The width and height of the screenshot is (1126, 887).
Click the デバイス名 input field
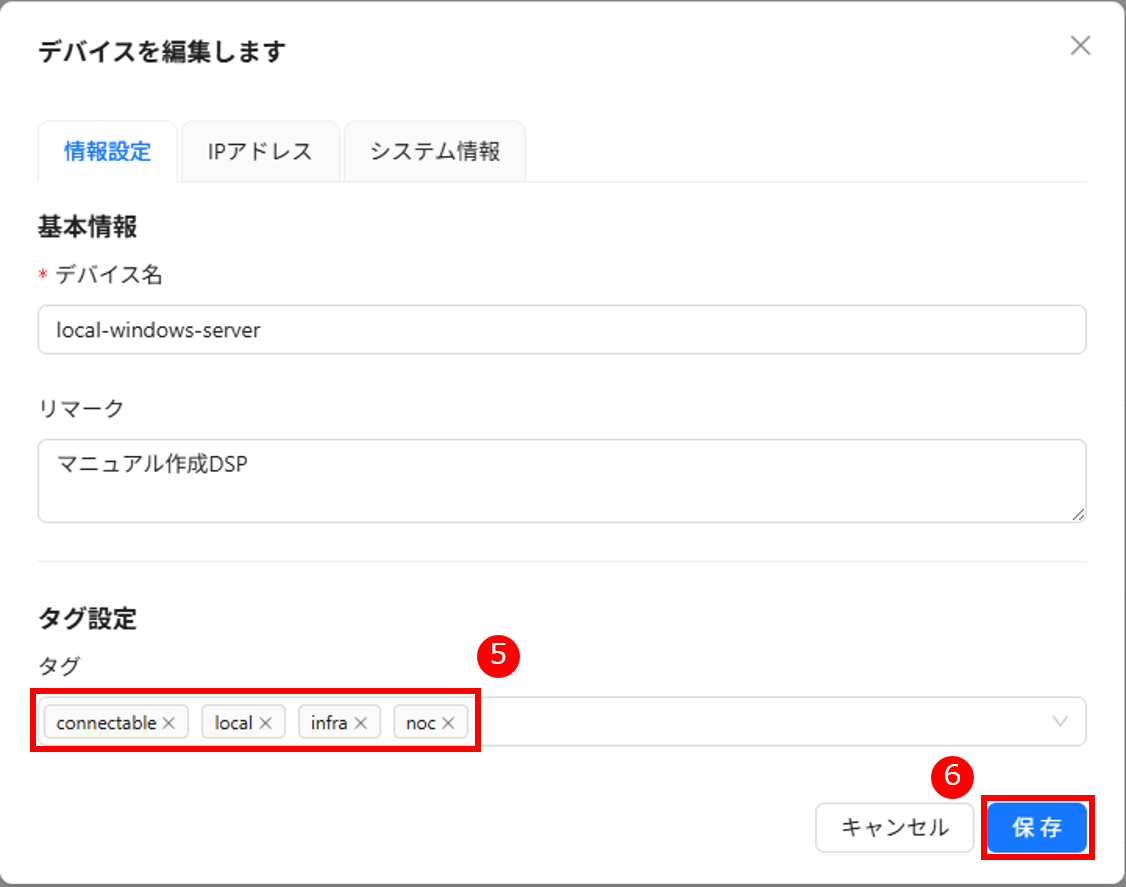[561, 330]
